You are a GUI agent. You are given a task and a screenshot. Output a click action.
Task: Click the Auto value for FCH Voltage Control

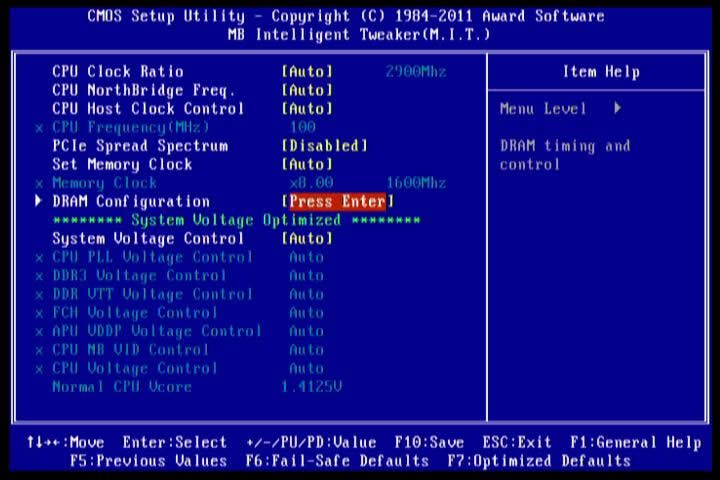[307, 313]
